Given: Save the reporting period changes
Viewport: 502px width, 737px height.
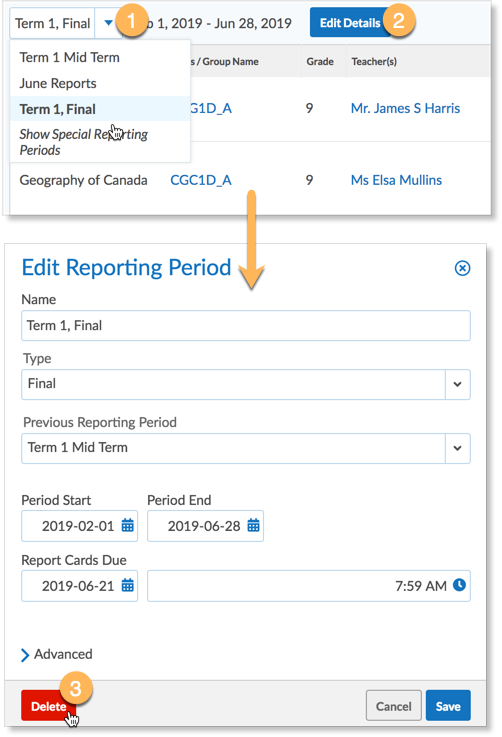Looking at the screenshot, I should click(x=448, y=706).
